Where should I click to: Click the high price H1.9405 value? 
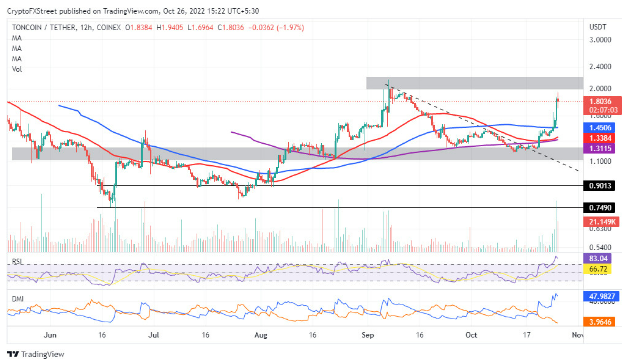tap(170, 28)
